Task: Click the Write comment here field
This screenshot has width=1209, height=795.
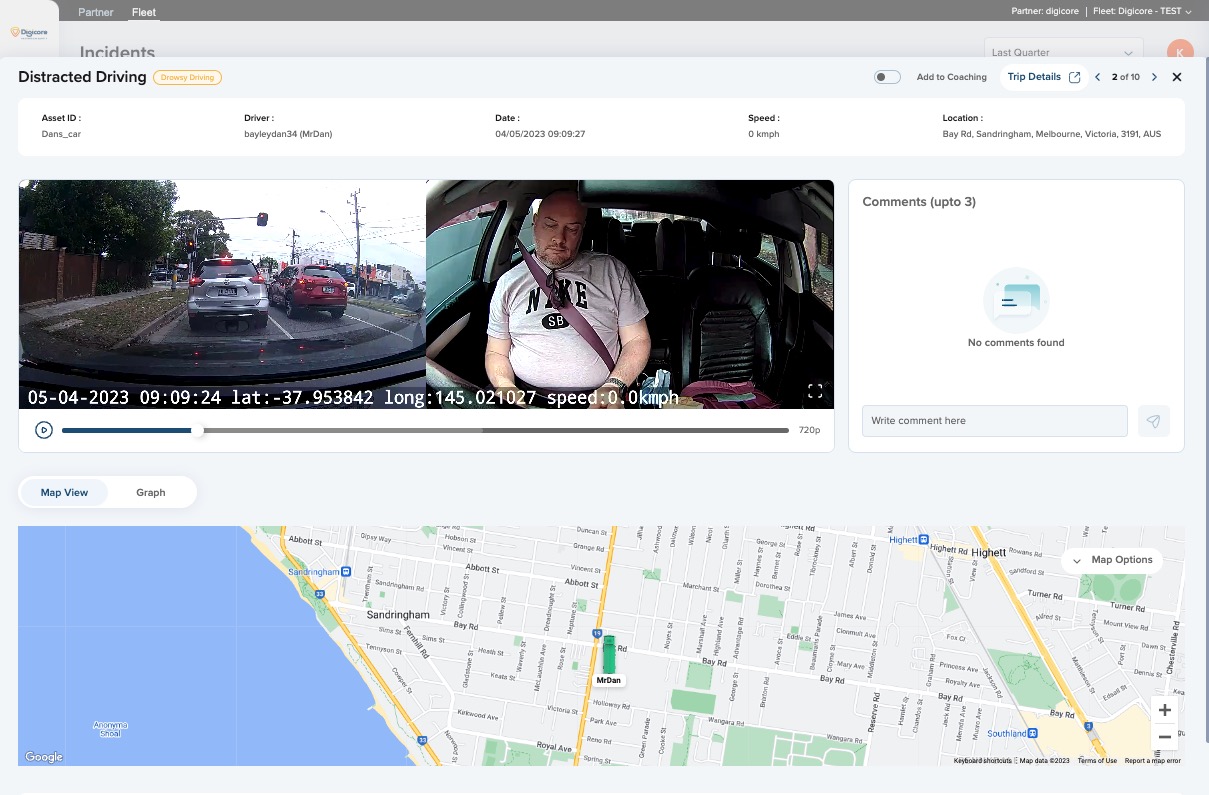Action: [994, 421]
